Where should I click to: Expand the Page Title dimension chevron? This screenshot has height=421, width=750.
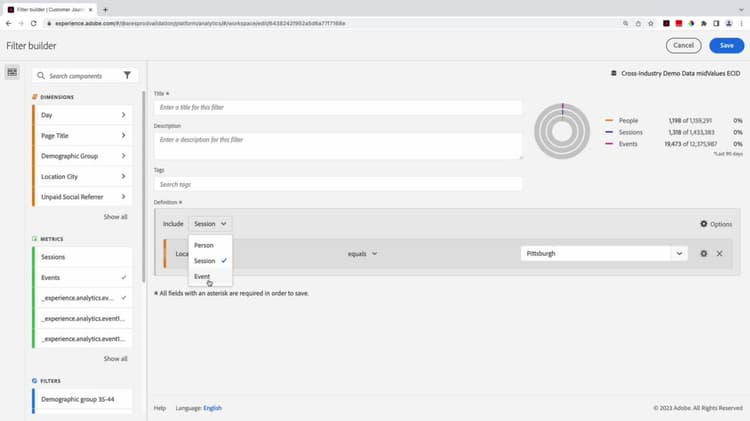[x=123, y=135]
